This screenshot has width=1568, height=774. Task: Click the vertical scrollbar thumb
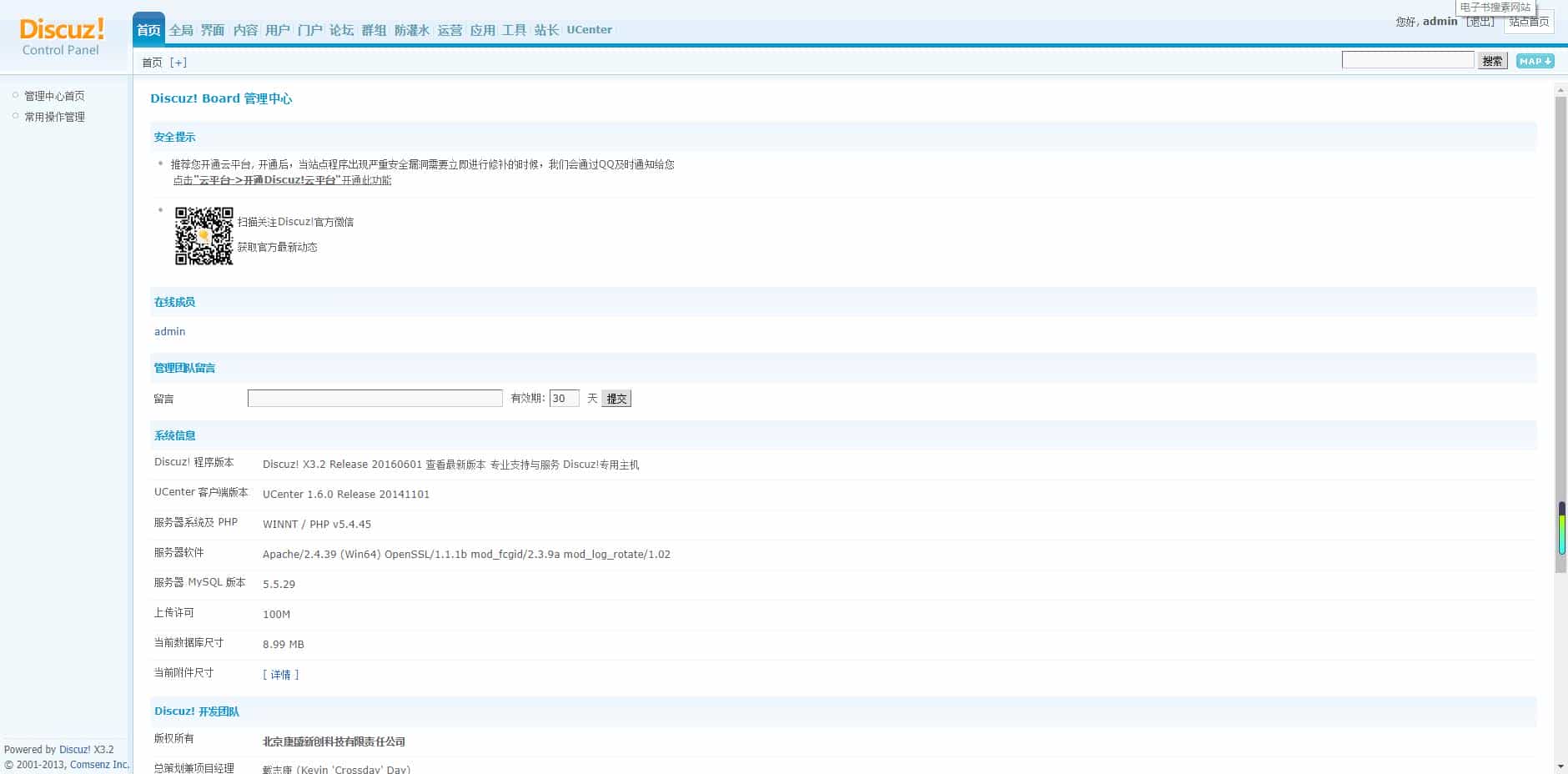pos(1560,334)
